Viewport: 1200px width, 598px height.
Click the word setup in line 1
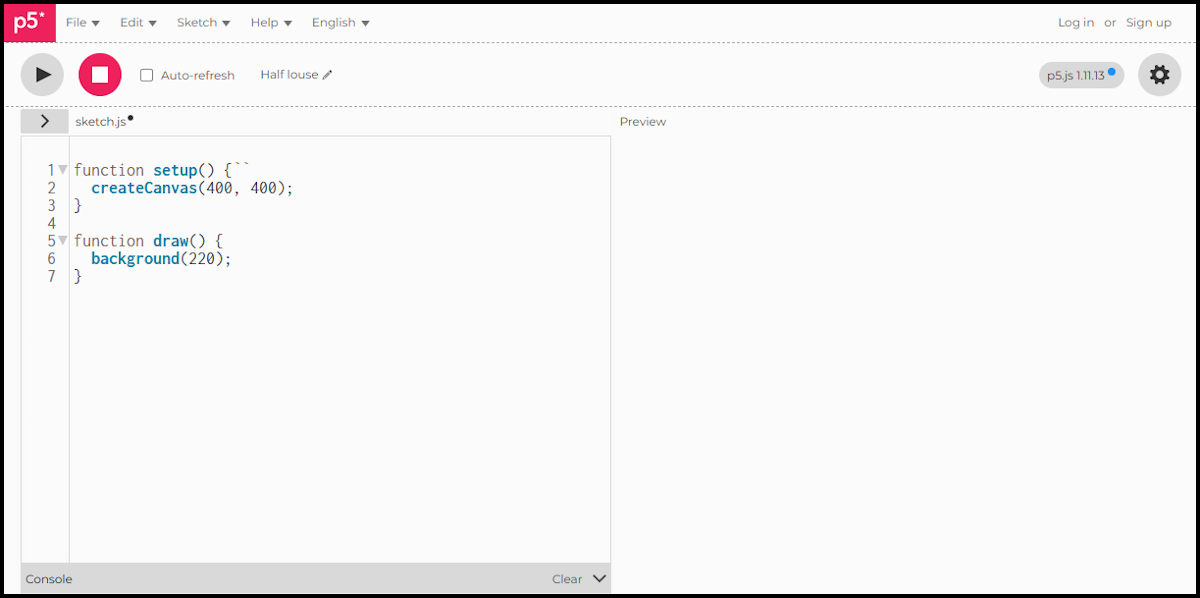point(175,170)
